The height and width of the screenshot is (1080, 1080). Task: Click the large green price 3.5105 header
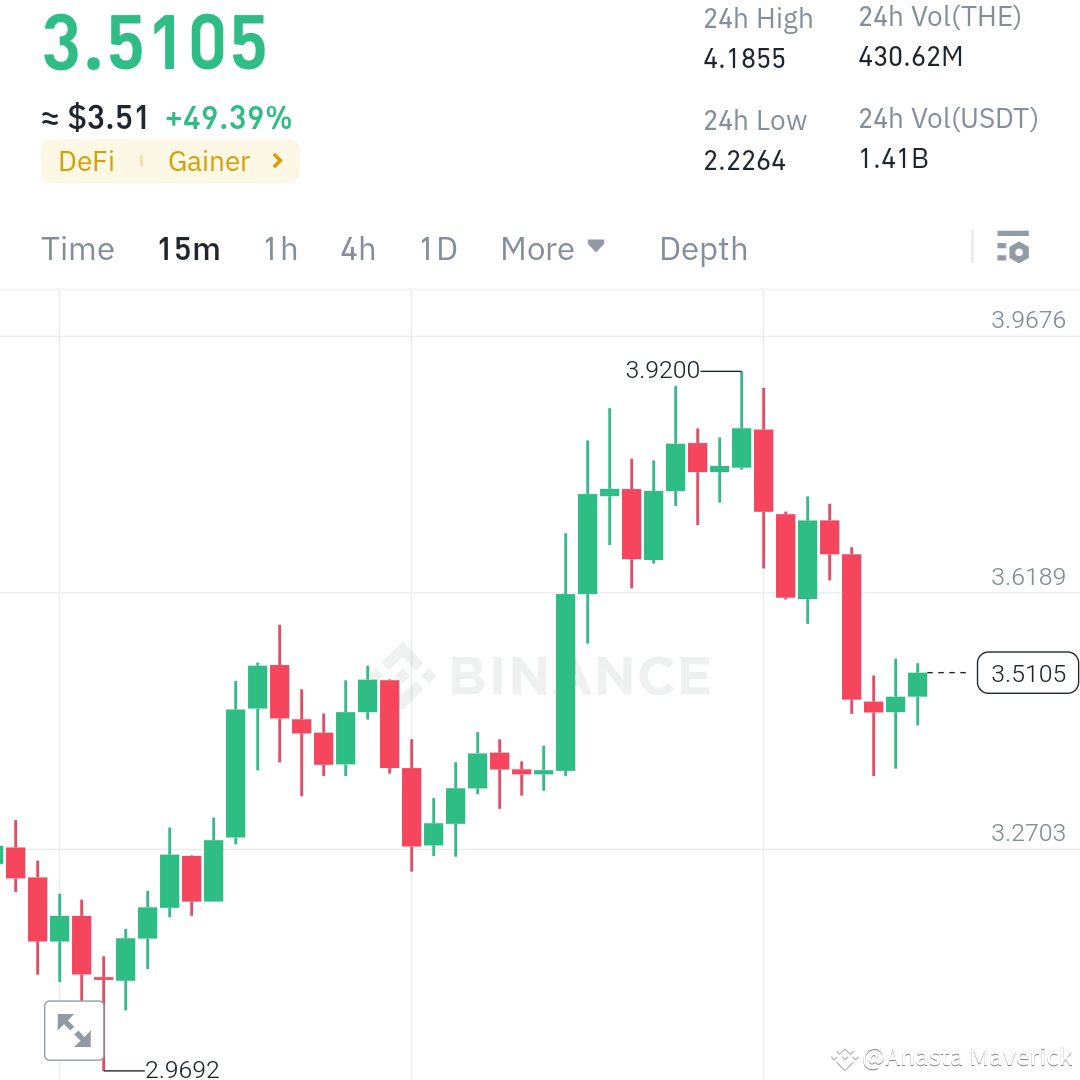tap(157, 42)
